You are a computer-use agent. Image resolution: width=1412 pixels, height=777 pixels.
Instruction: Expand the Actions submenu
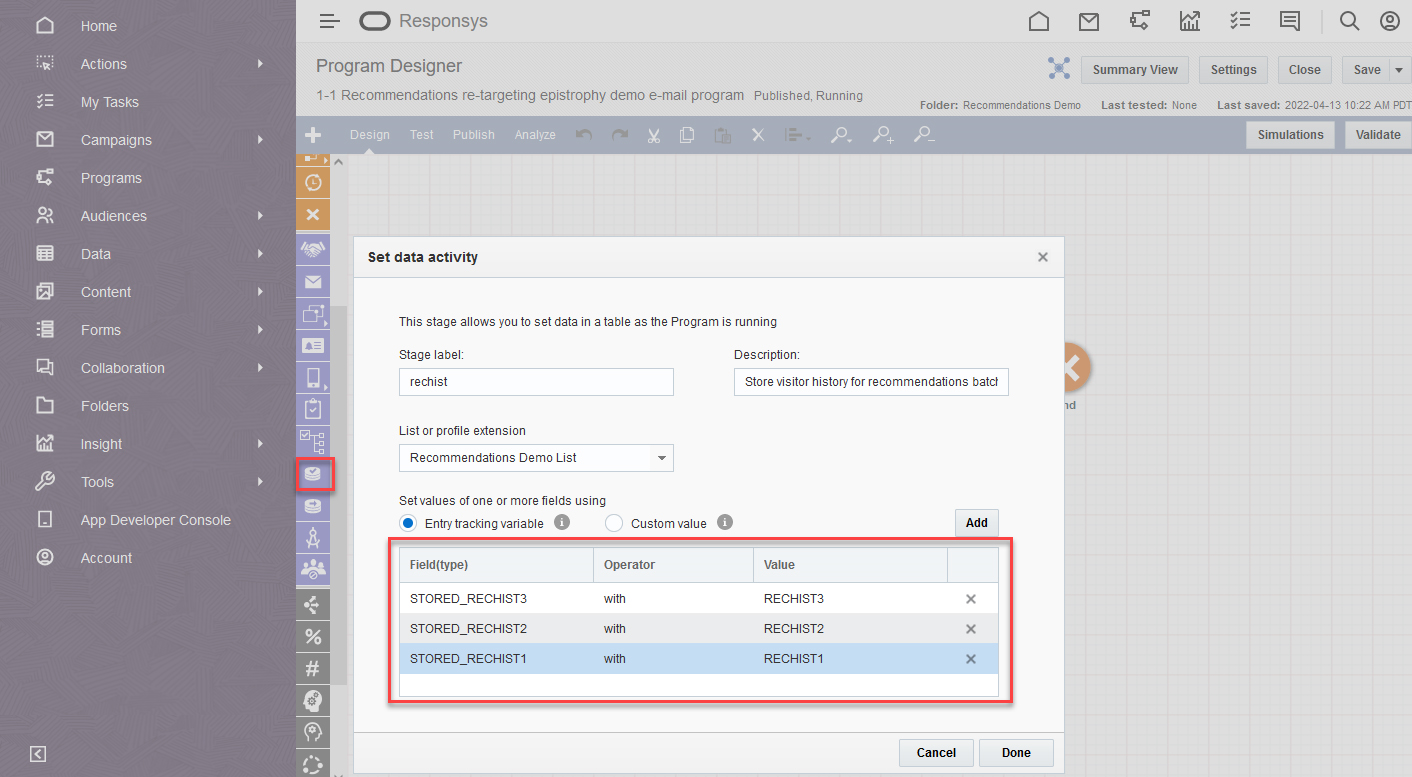260,64
